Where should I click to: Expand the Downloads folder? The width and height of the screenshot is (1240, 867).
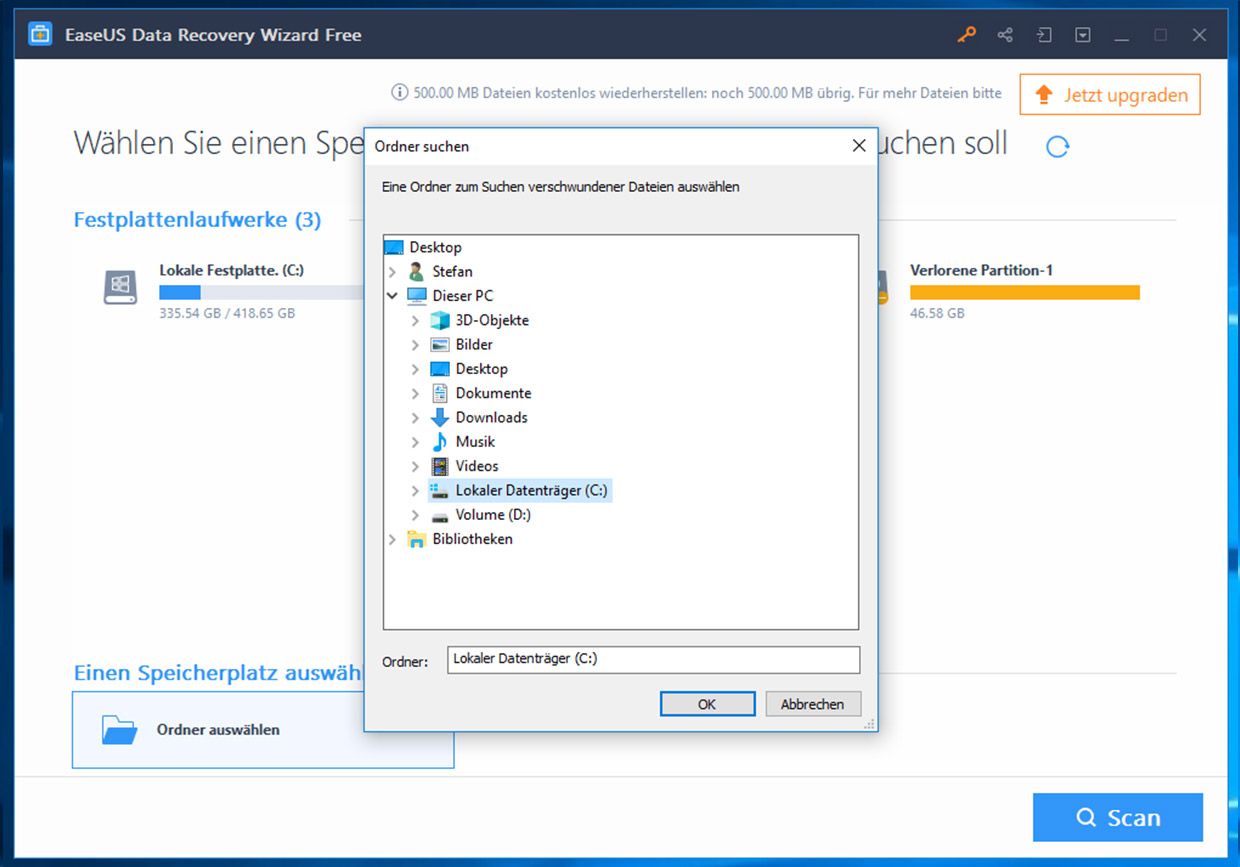point(416,418)
